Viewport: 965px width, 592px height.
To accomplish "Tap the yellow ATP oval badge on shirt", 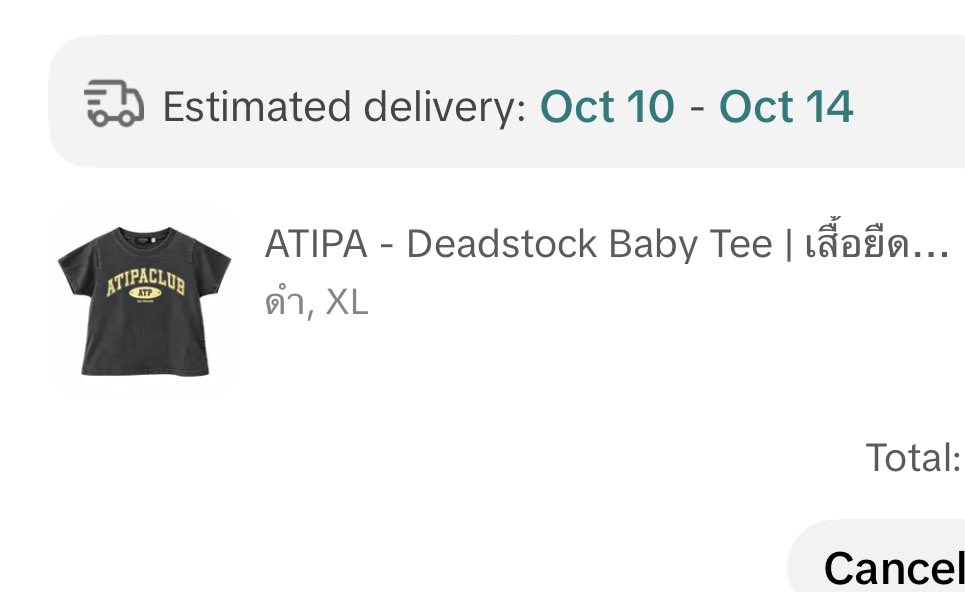I will pos(145,293).
